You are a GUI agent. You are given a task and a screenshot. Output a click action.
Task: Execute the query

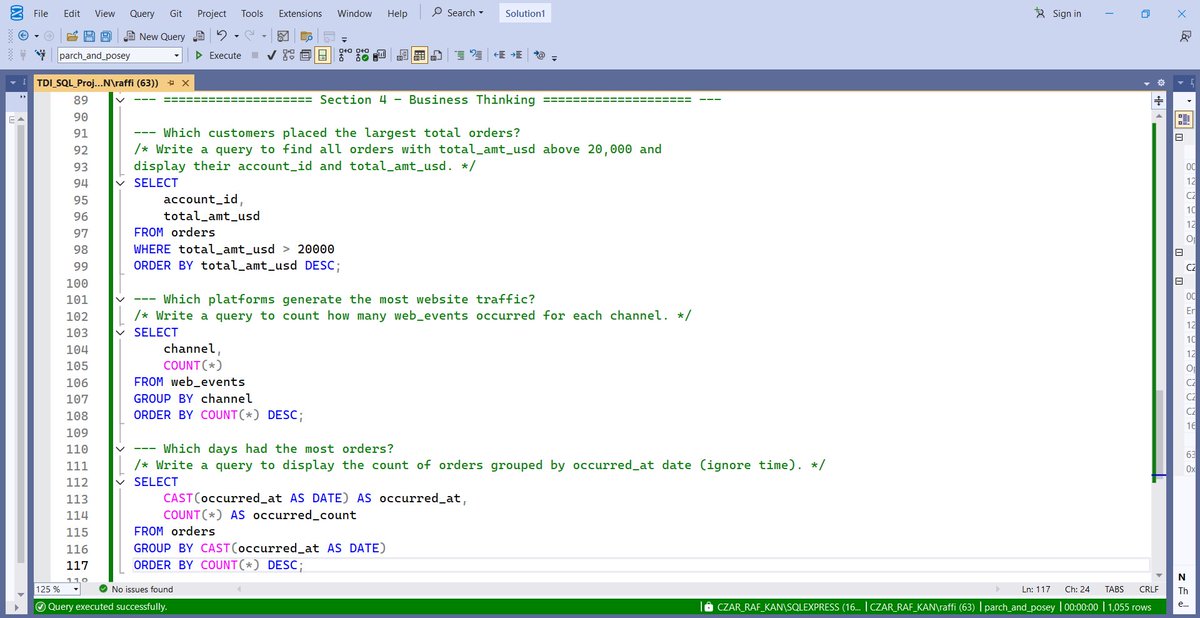pyautogui.click(x=218, y=55)
